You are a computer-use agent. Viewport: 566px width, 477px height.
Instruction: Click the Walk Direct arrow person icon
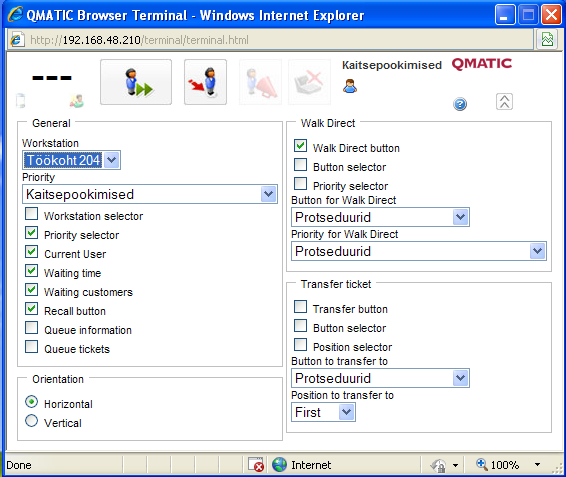coord(205,82)
